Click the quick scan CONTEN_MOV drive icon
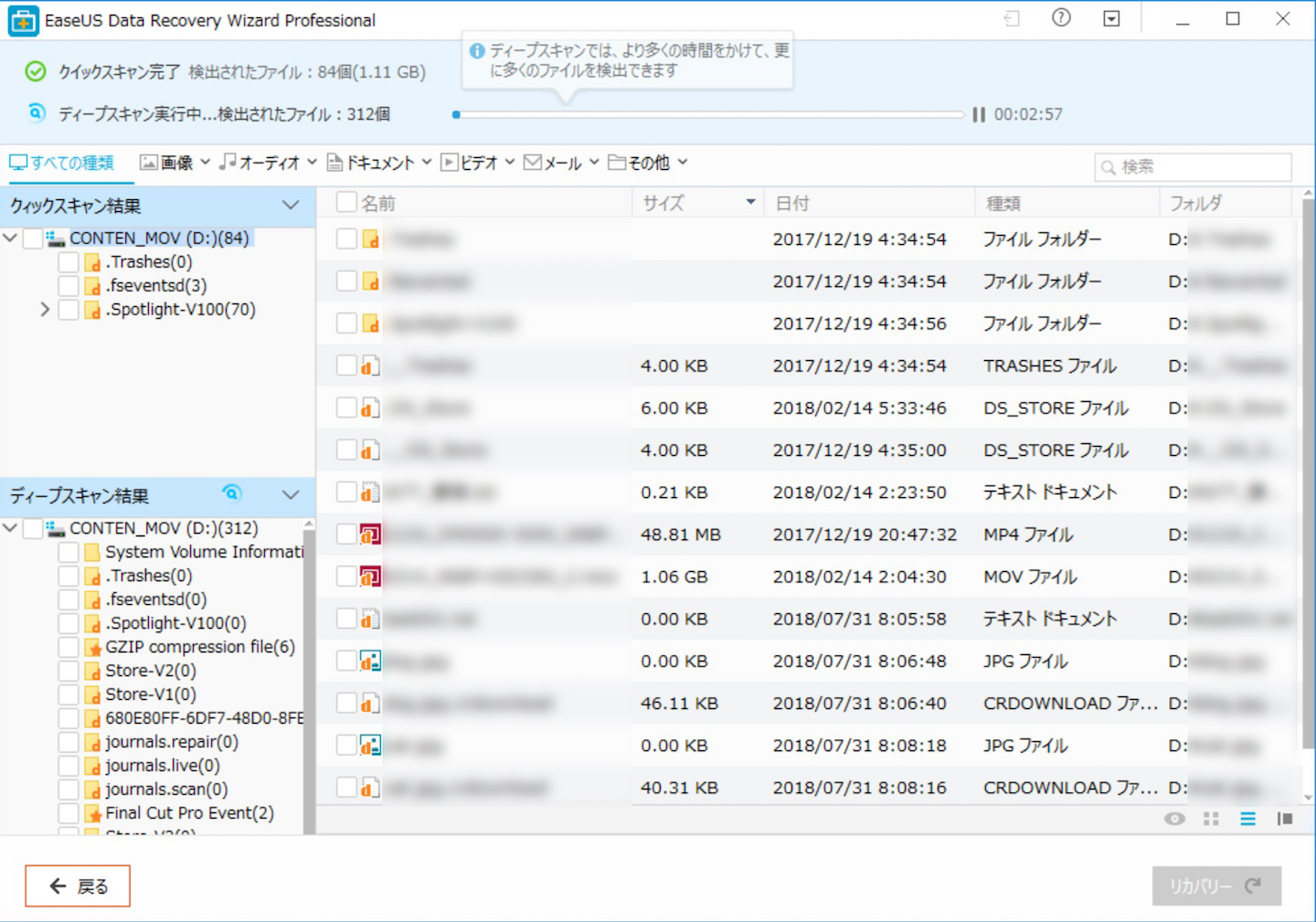The height and width of the screenshot is (922, 1316). coord(56,238)
